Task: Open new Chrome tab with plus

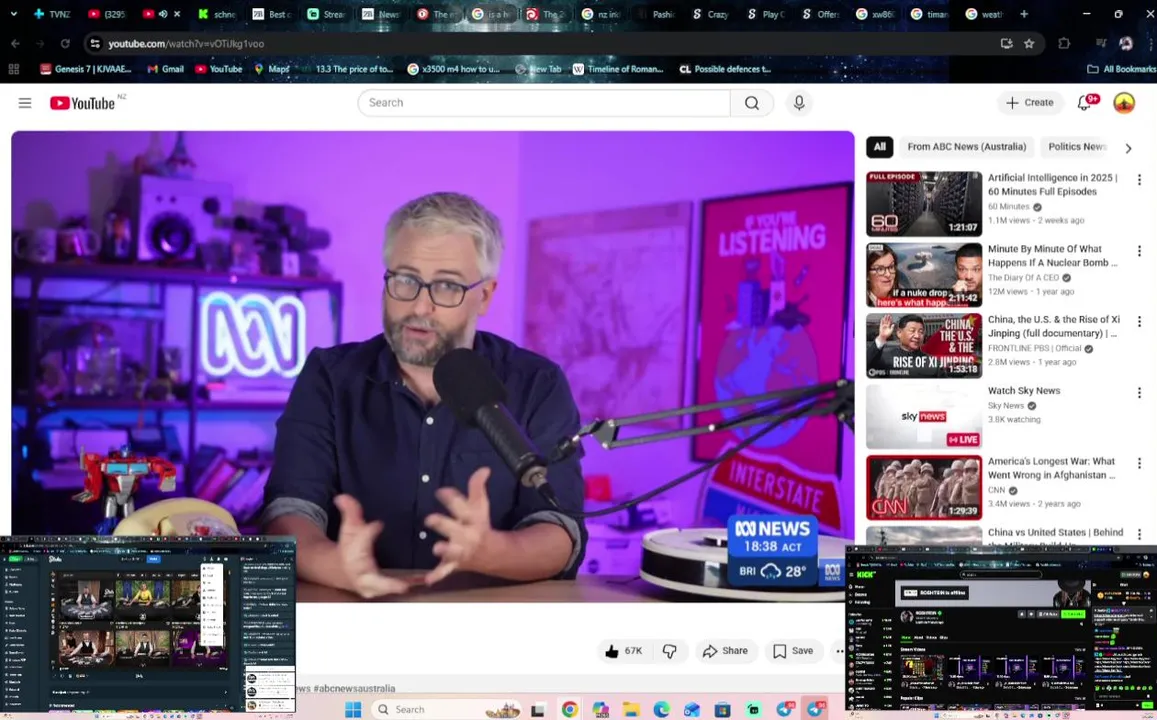Action: tap(1023, 14)
